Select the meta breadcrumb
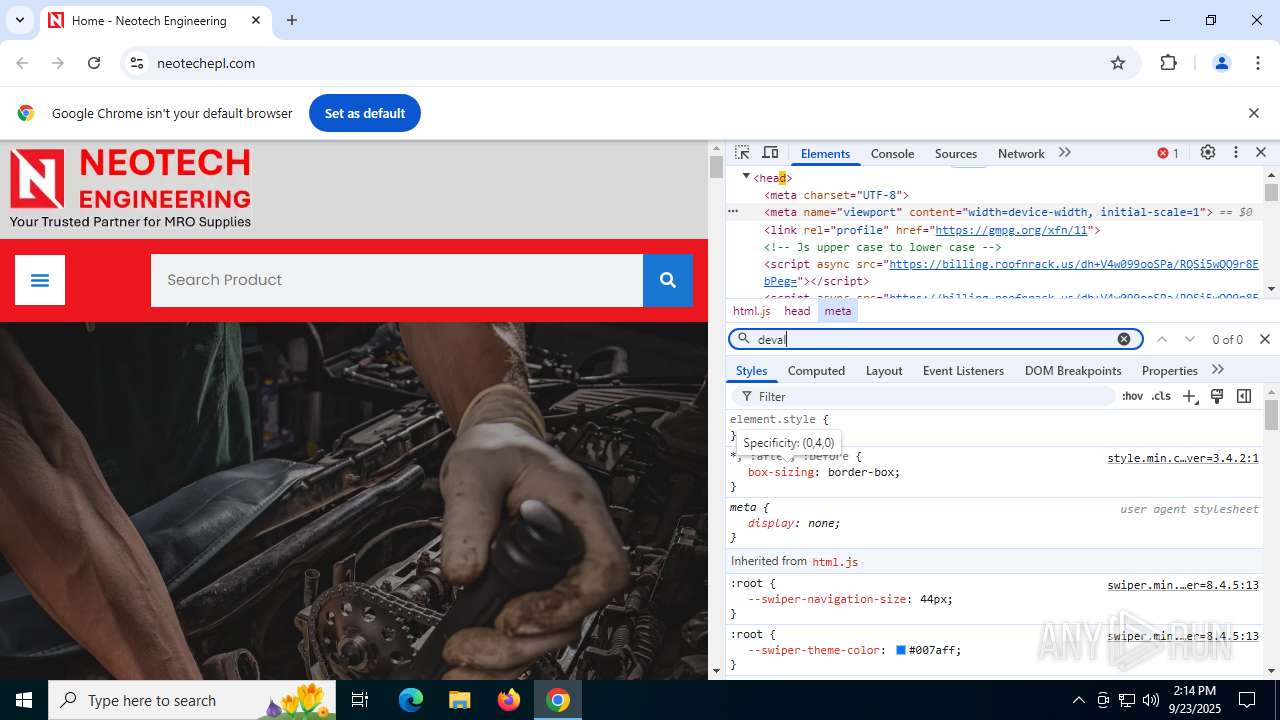This screenshot has height=720, width=1280. [838, 311]
